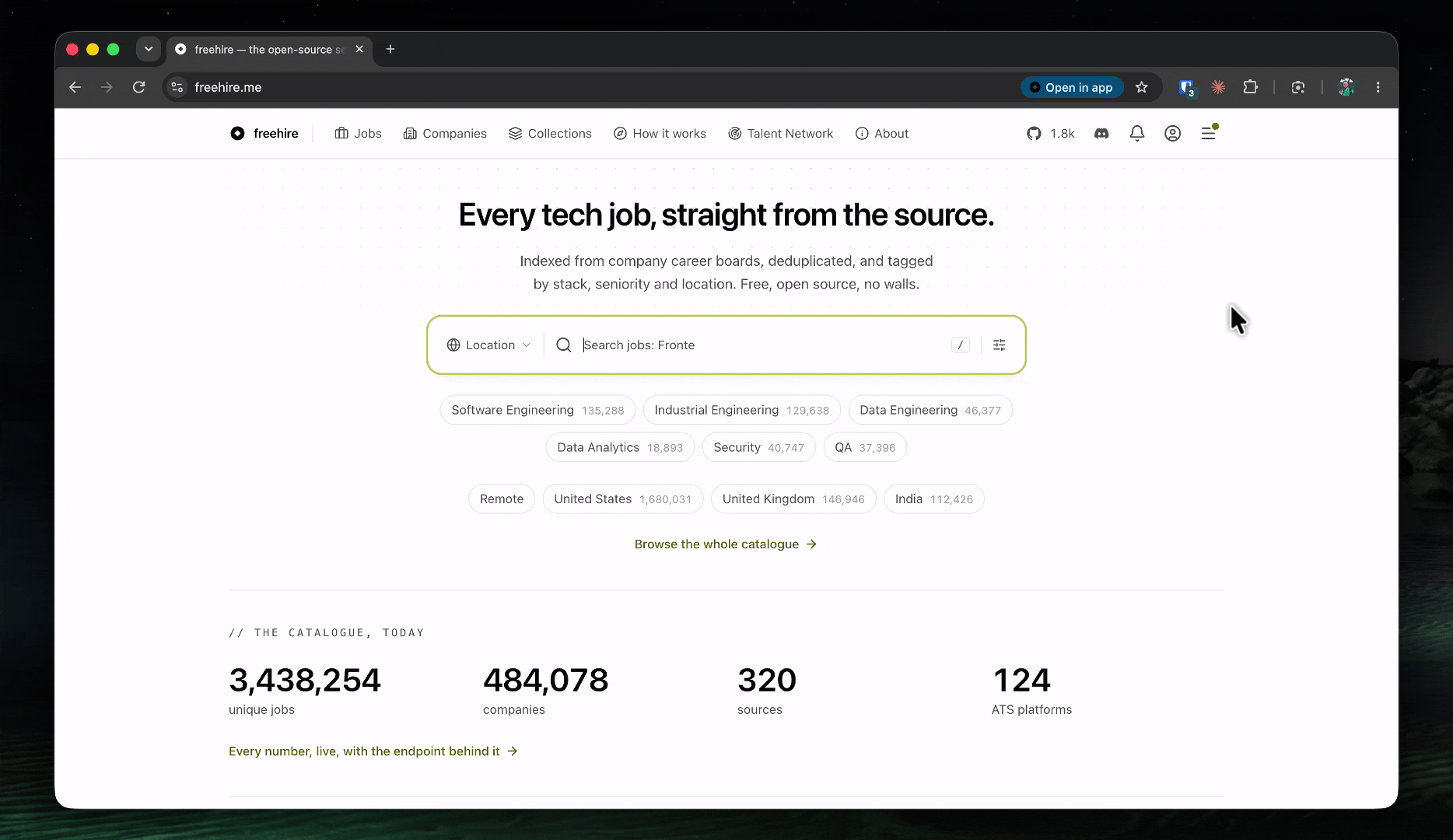1453x840 pixels.
Task: Expand the Location dropdown
Action: [488, 345]
